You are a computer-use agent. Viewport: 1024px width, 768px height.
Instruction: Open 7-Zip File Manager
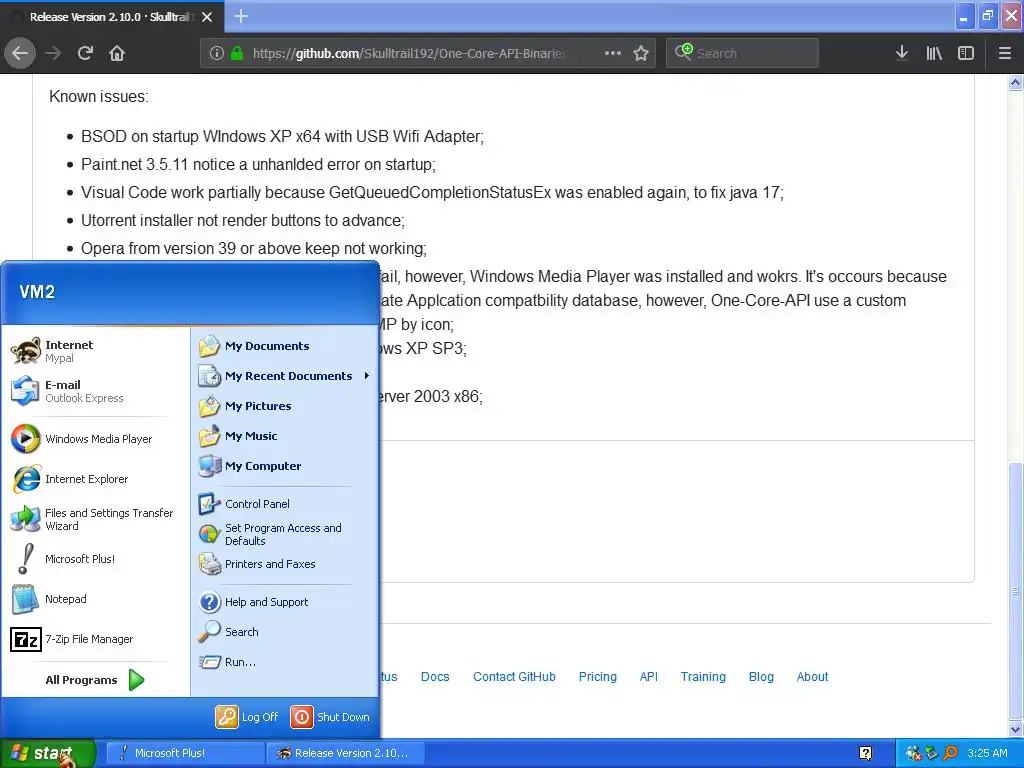tap(89, 639)
